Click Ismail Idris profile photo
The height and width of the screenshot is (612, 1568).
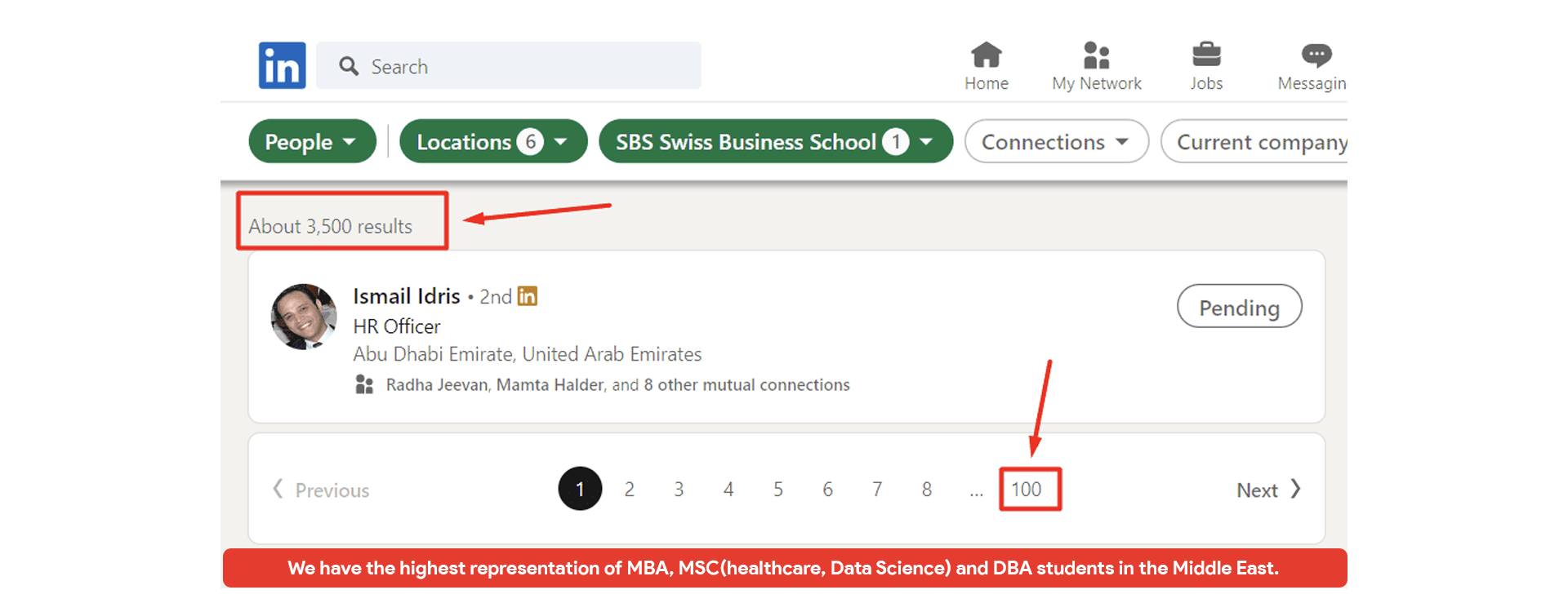coord(304,317)
